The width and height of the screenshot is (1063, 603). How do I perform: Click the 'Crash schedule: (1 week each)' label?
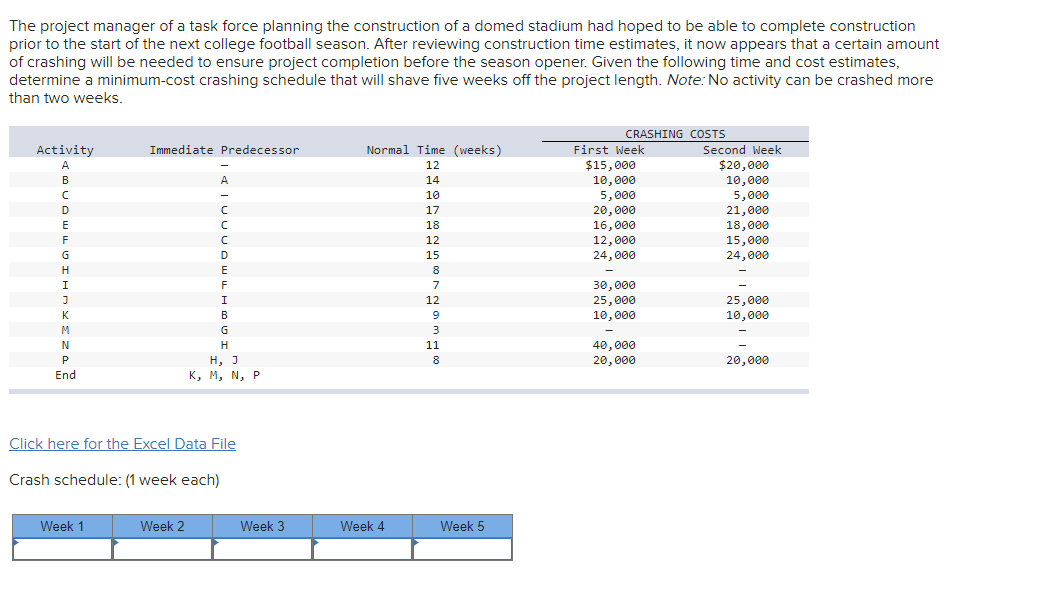tap(115, 480)
